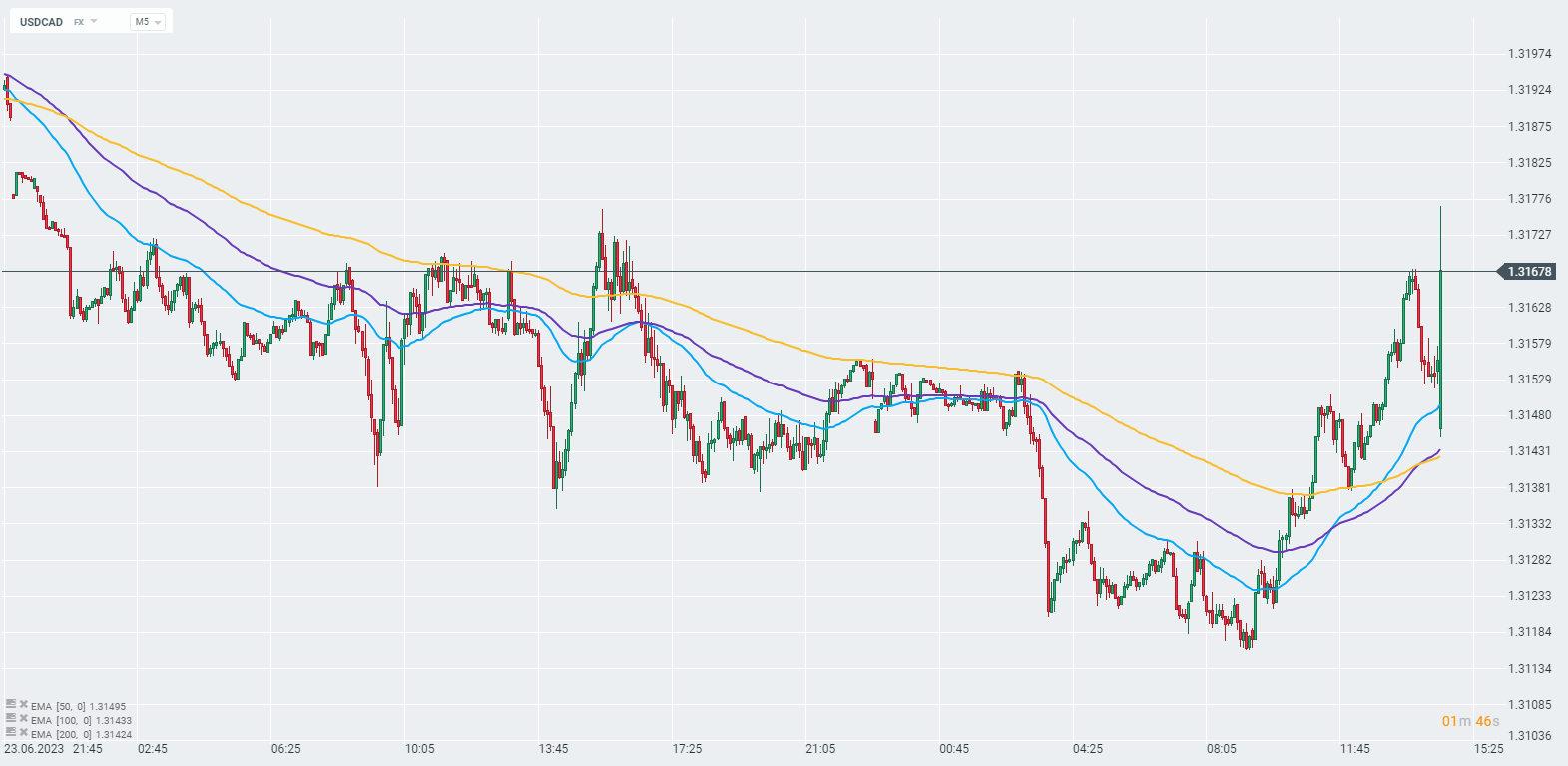The height and width of the screenshot is (766, 1568).
Task: Click the 1.31036 price axis label
Action: coord(1529,736)
